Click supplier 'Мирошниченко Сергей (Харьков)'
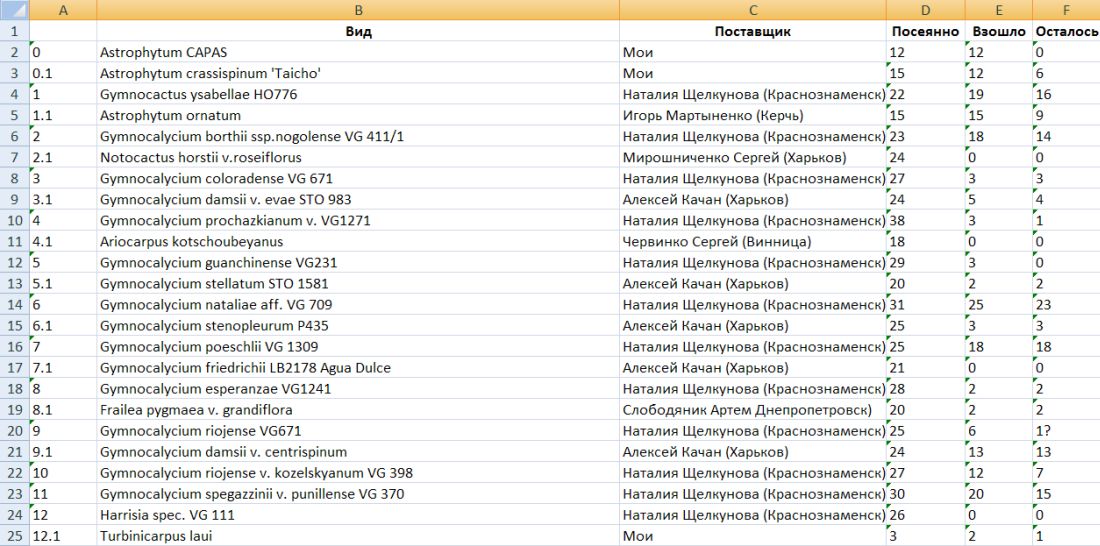 click(753, 157)
